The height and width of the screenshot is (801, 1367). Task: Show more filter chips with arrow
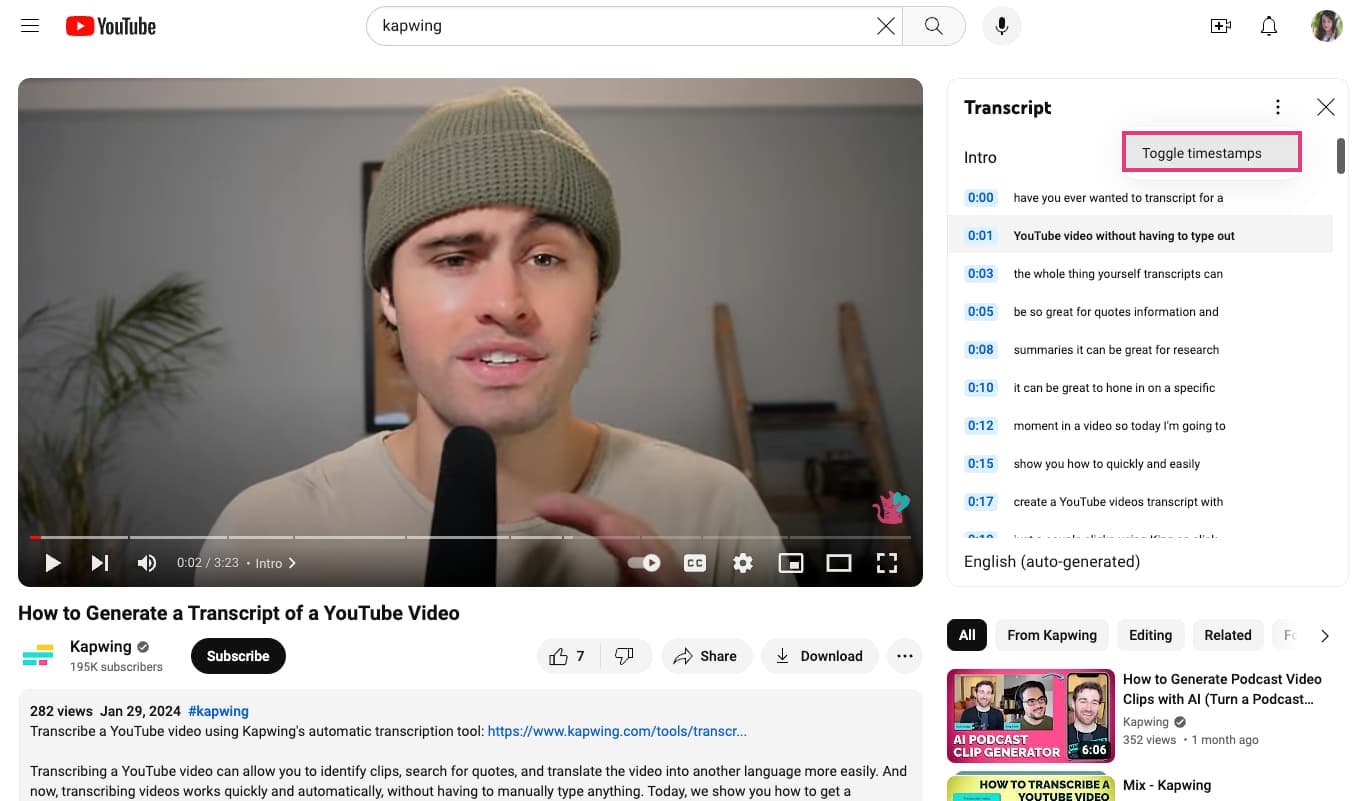pyautogui.click(x=1325, y=636)
